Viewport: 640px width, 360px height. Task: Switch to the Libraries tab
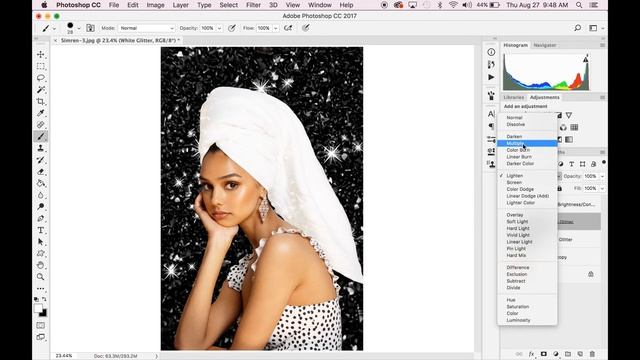(513, 98)
